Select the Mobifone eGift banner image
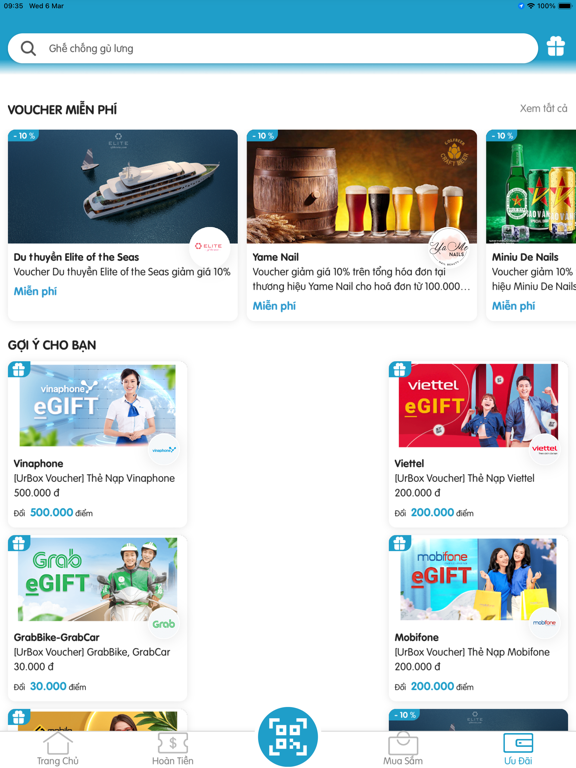The height and width of the screenshot is (768, 576). (x=479, y=579)
